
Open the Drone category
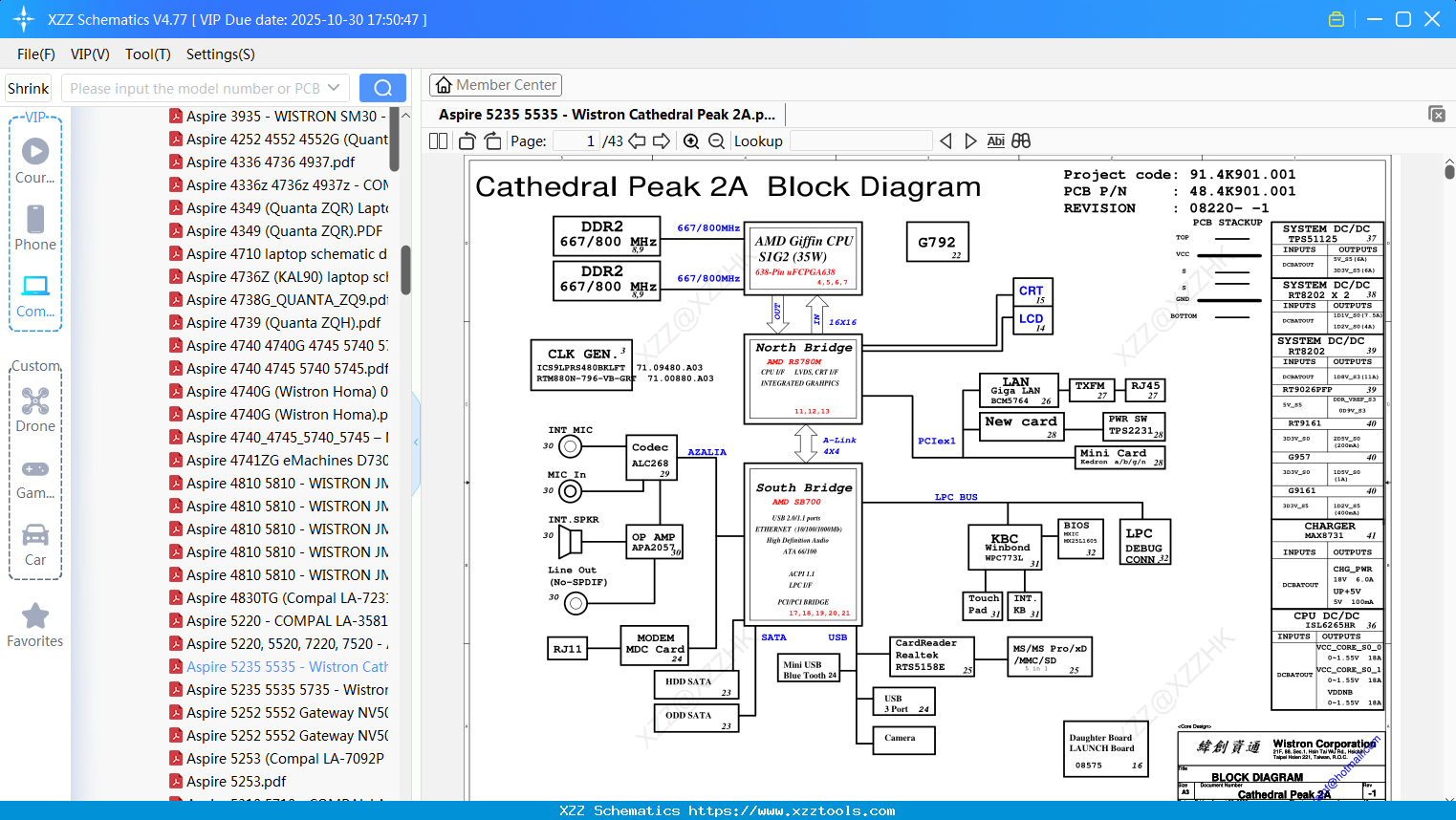(x=35, y=410)
